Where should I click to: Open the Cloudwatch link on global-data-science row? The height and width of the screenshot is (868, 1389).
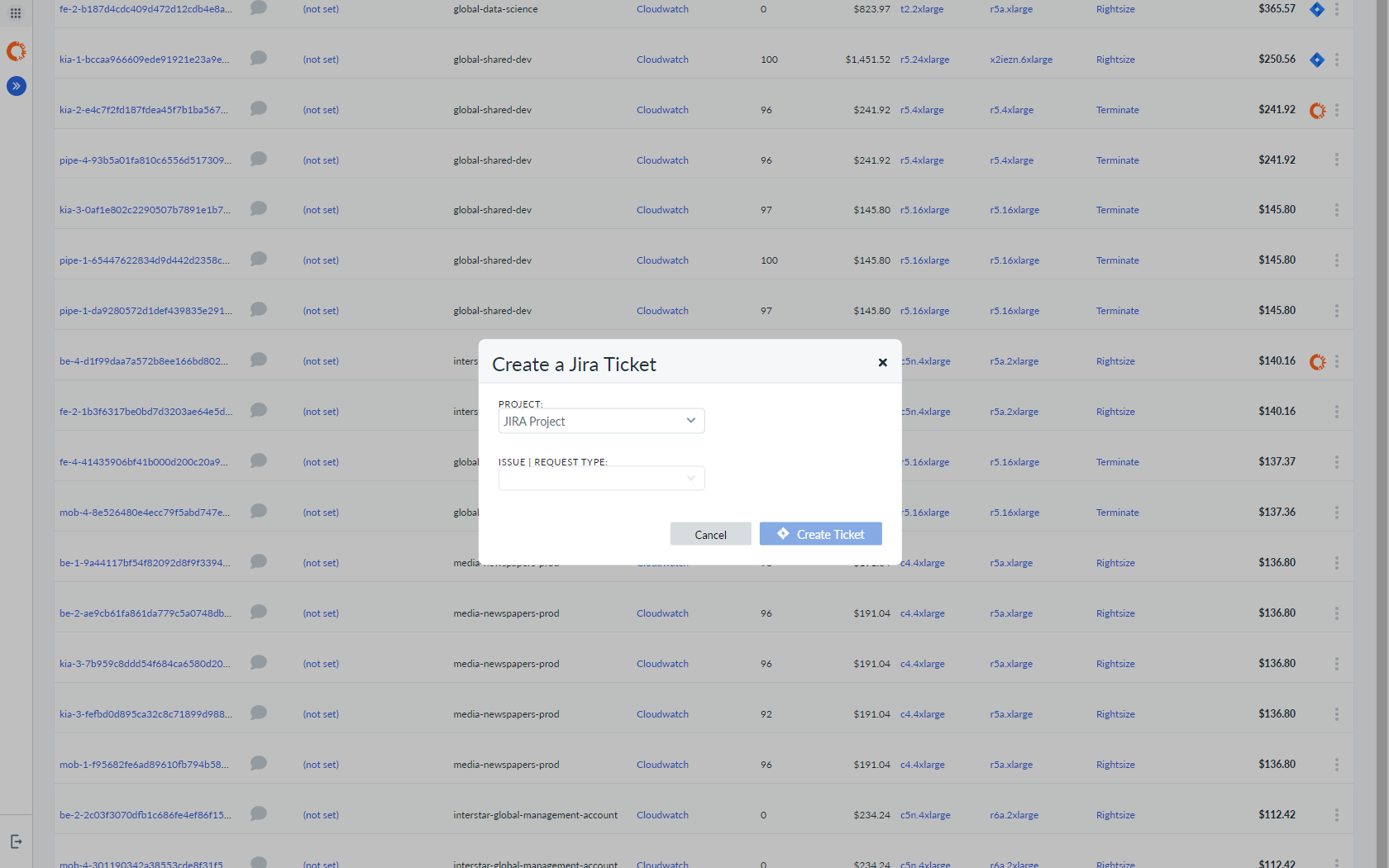[x=662, y=8]
